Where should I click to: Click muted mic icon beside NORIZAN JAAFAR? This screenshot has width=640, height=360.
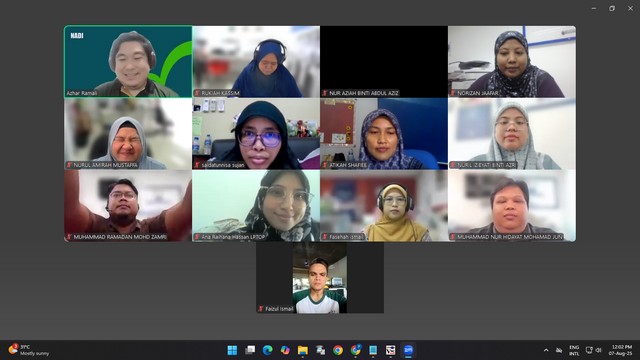453,93
